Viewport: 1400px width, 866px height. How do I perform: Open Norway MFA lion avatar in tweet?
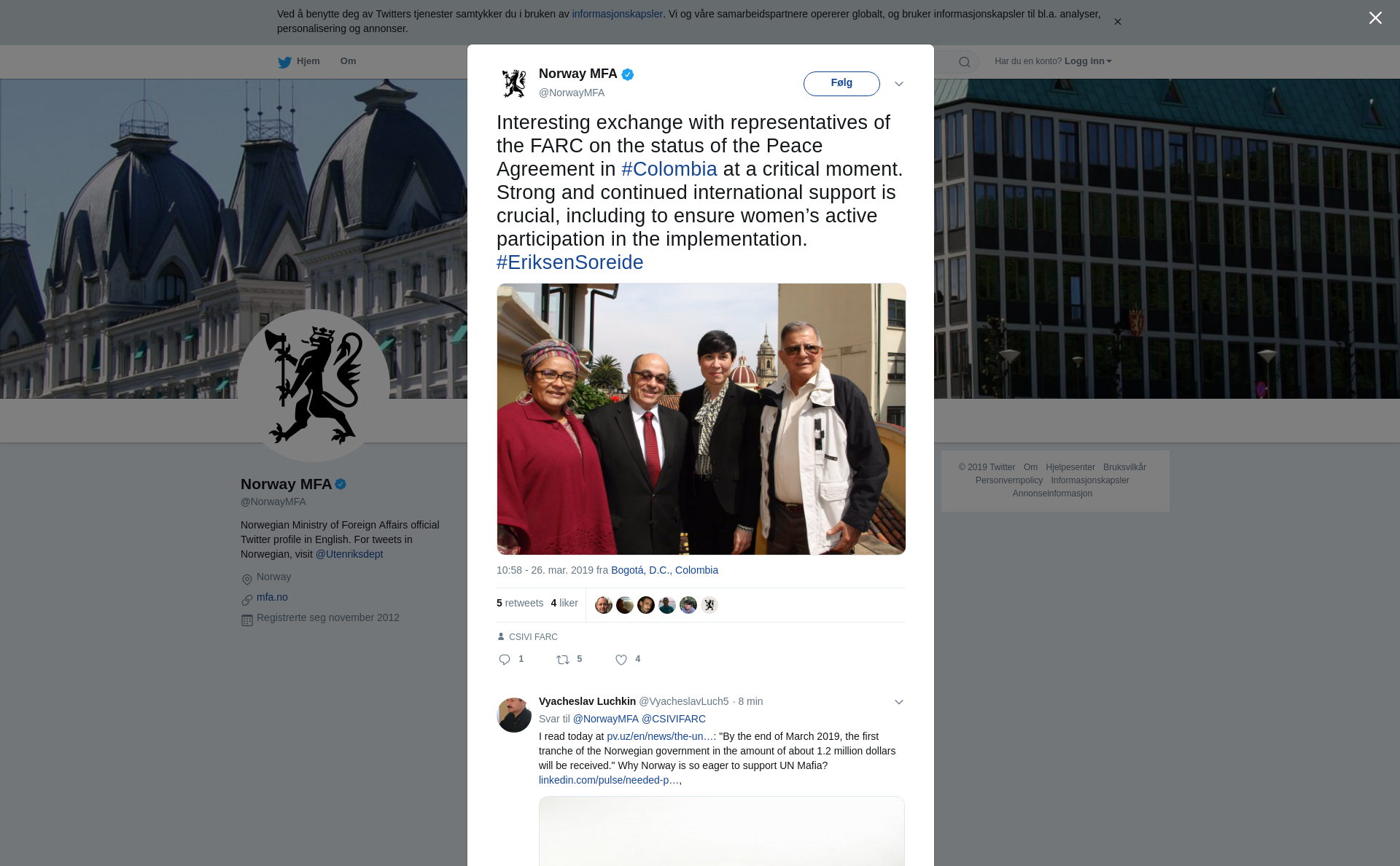pyautogui.click(x=514, y=83)
